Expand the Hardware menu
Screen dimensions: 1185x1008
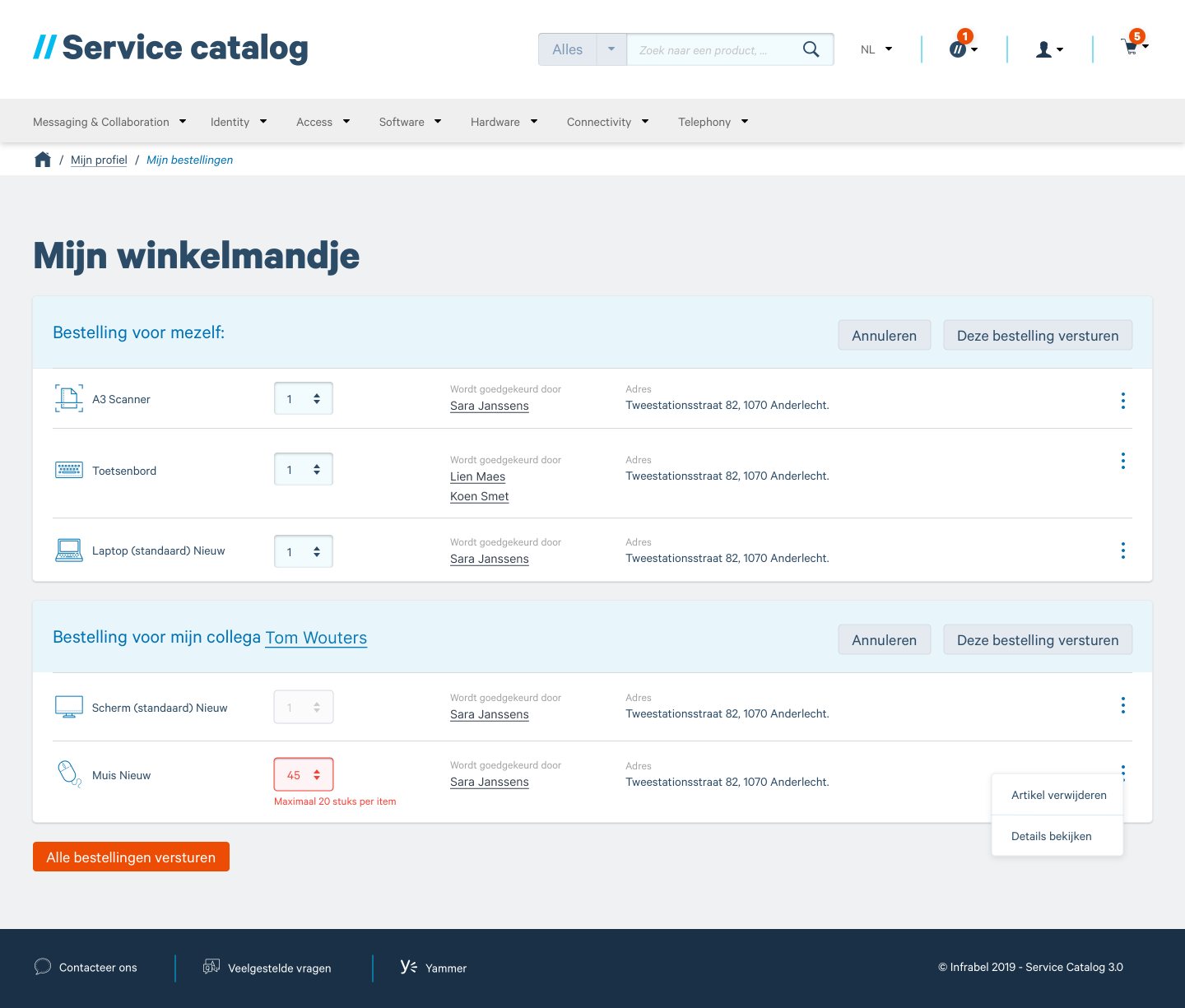[504, 122]
